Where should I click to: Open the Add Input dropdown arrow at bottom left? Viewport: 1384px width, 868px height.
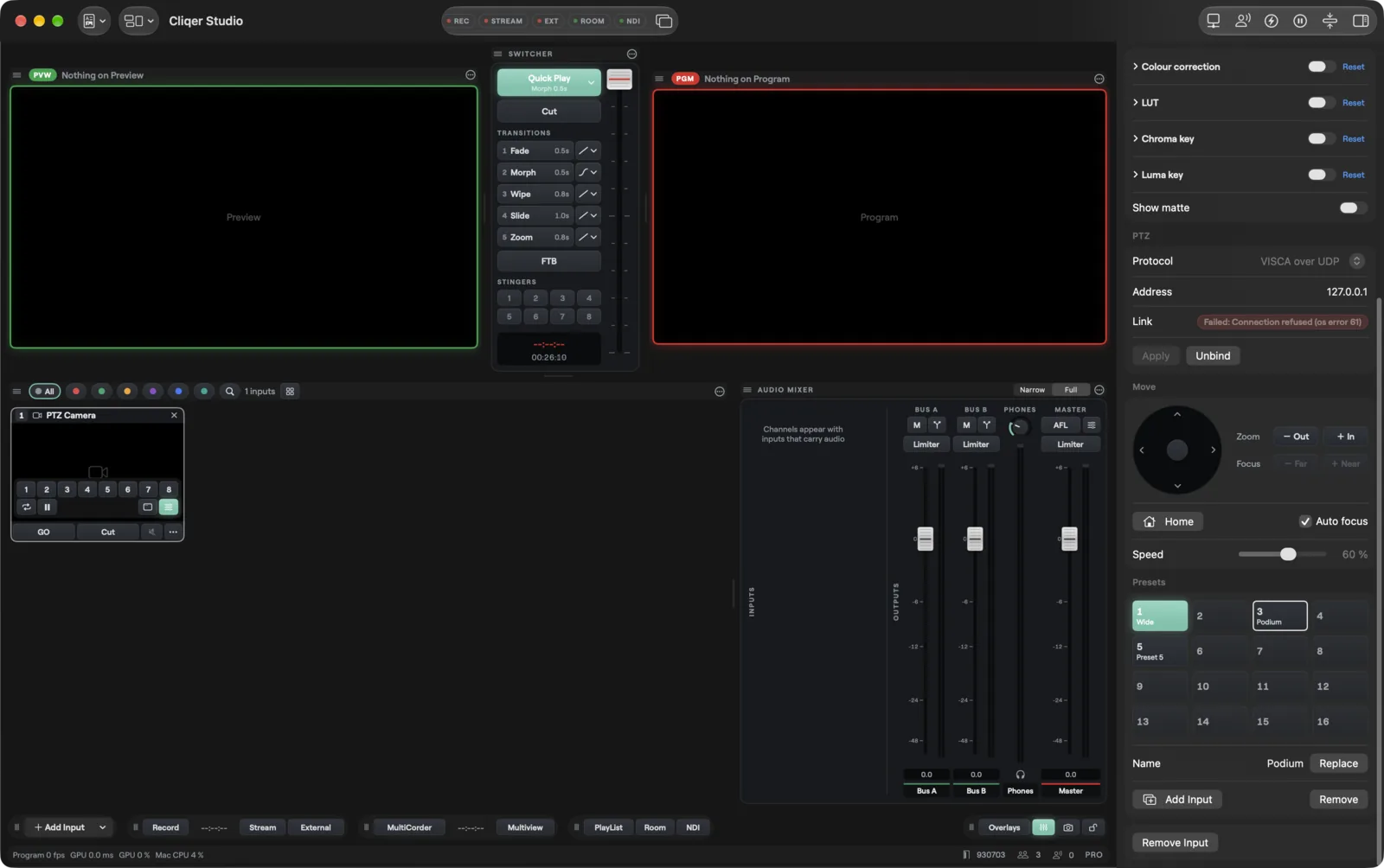102,828
